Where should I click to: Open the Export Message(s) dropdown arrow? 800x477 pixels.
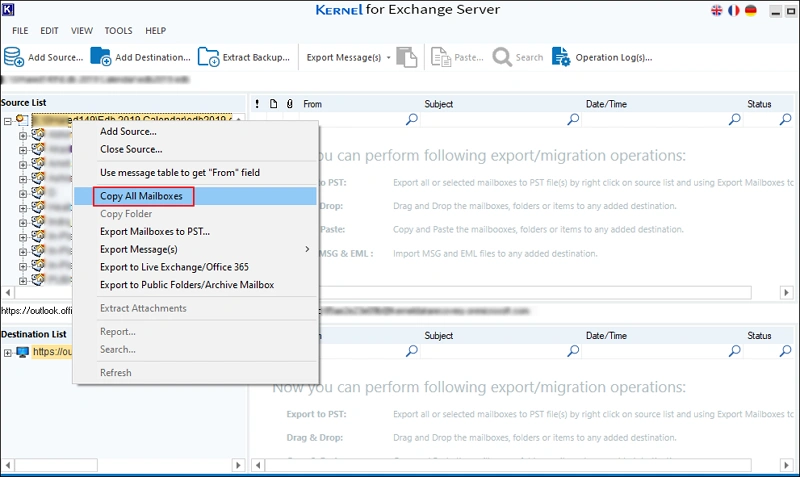coord(388,58)
